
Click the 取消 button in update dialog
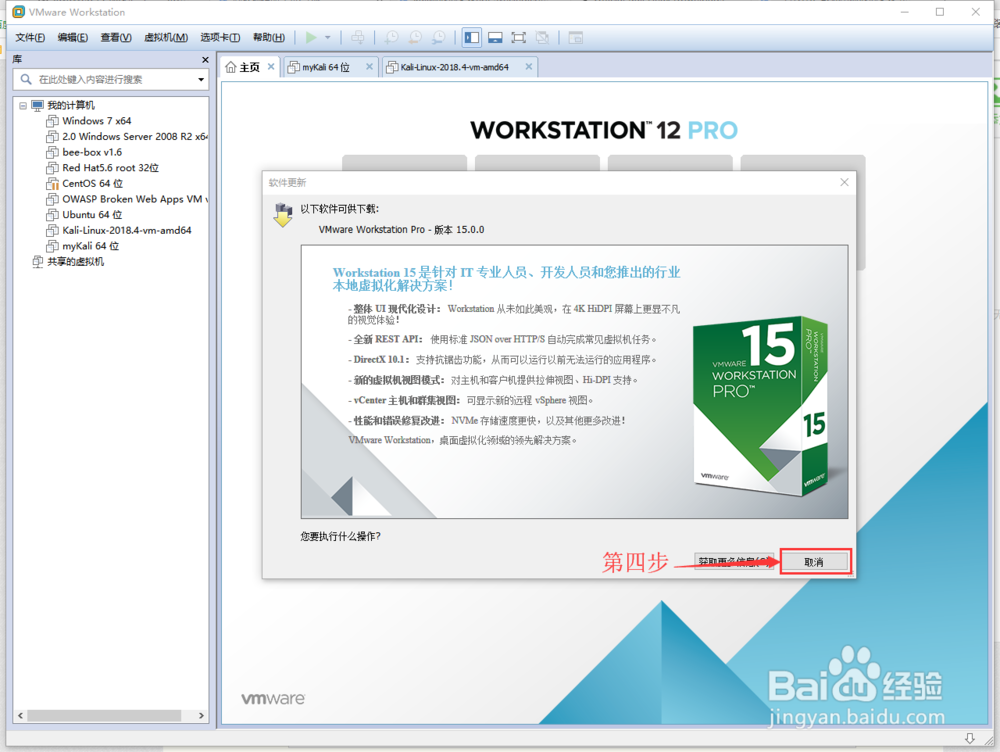814,562
